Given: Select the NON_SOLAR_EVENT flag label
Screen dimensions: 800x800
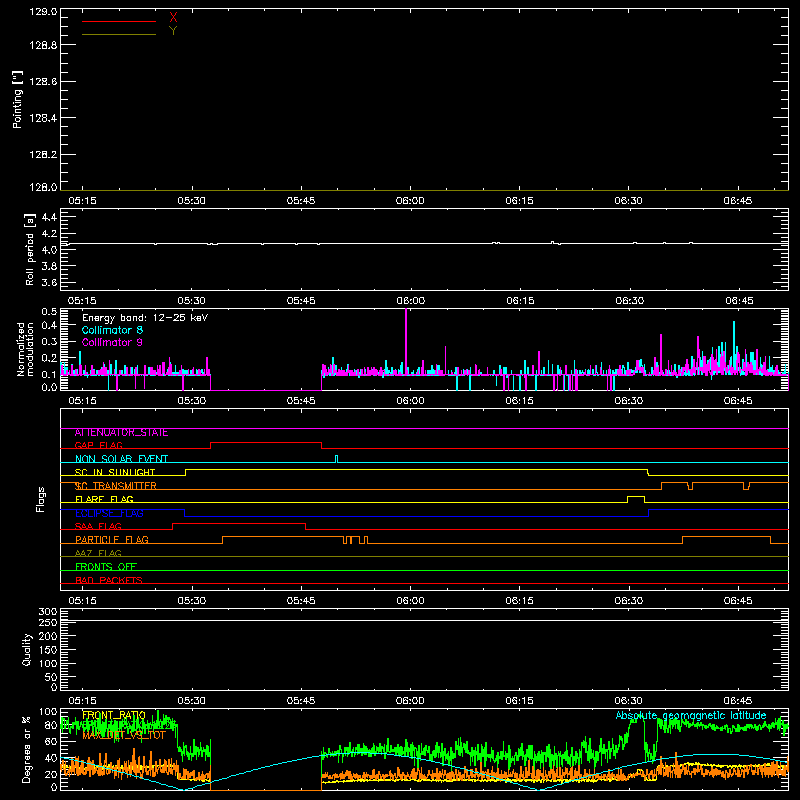Looking at the screenshot, I should 121,459.
